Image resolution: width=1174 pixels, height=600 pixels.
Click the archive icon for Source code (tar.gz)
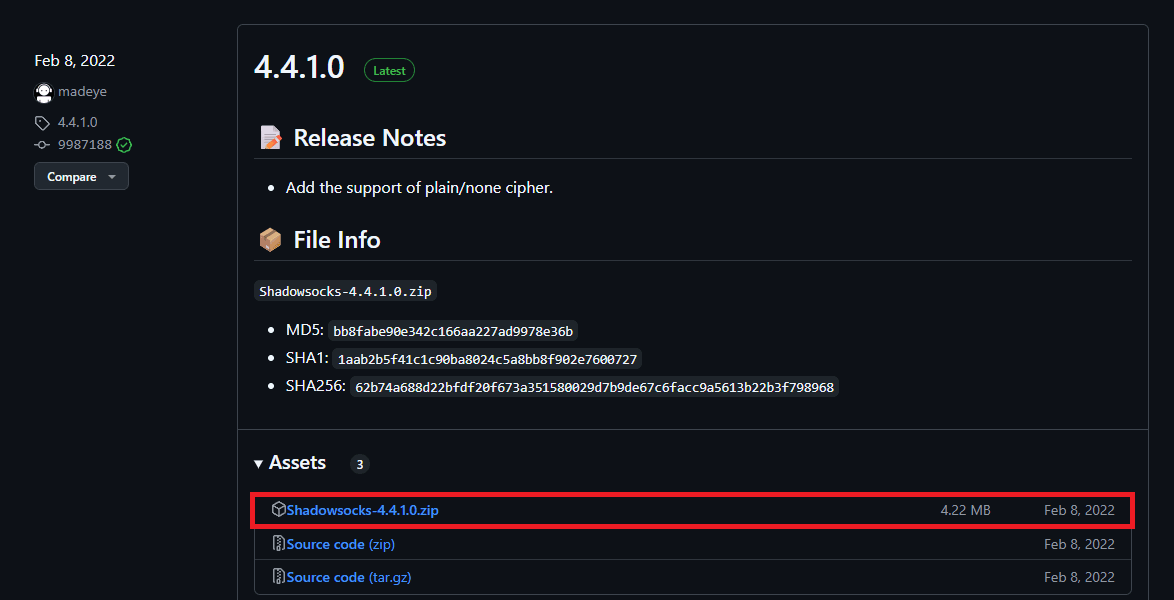[278, 576]
